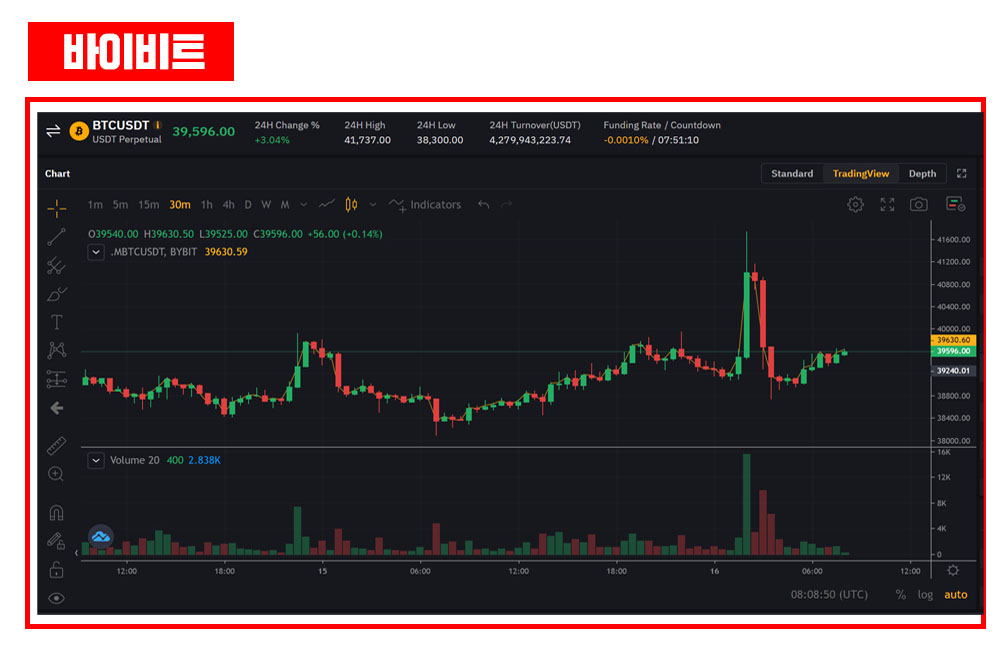Click the 39,596.00 last price

[x=204, y=132]
